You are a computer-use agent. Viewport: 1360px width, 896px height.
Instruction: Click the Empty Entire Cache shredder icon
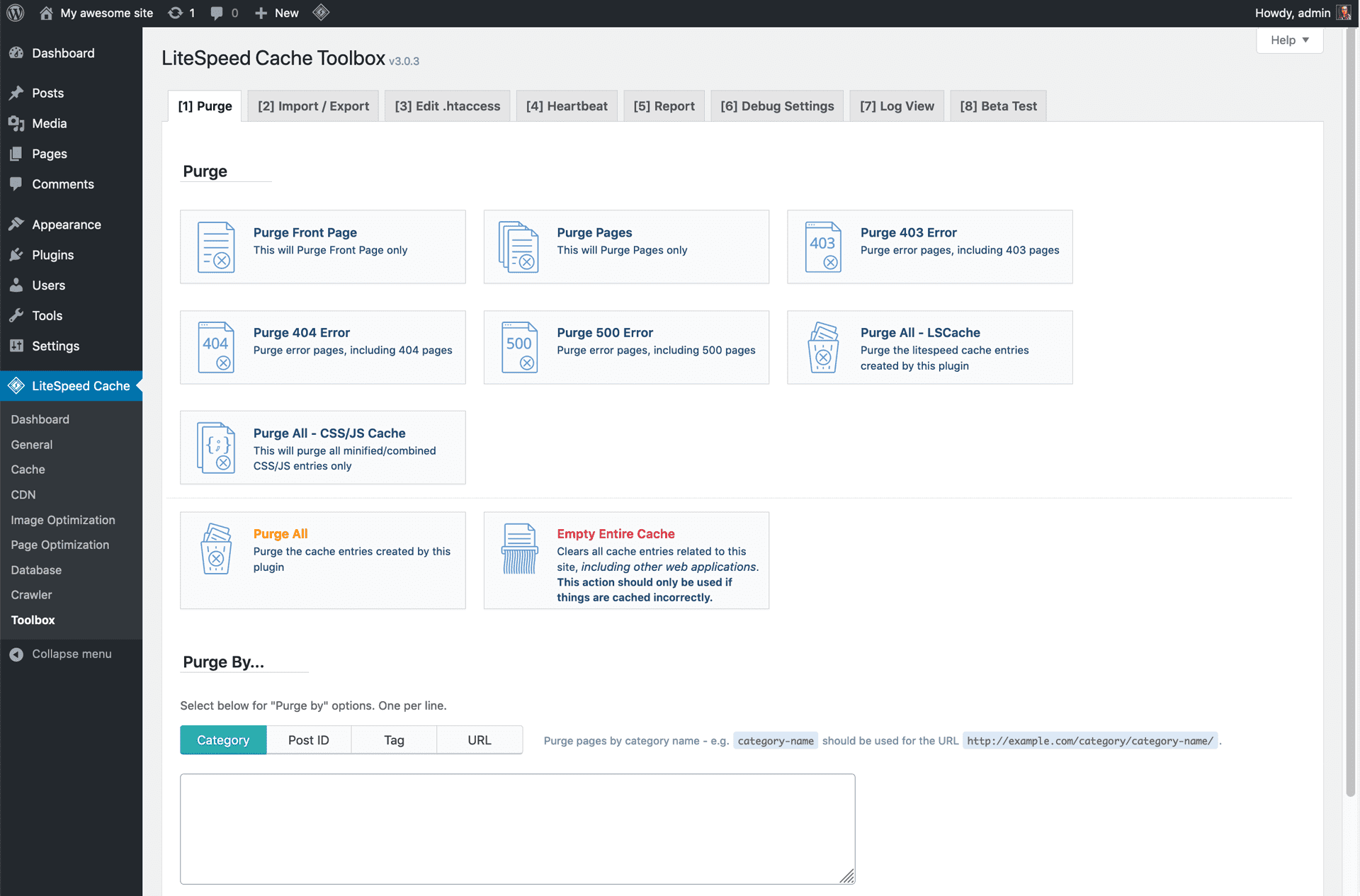point(519,549)
